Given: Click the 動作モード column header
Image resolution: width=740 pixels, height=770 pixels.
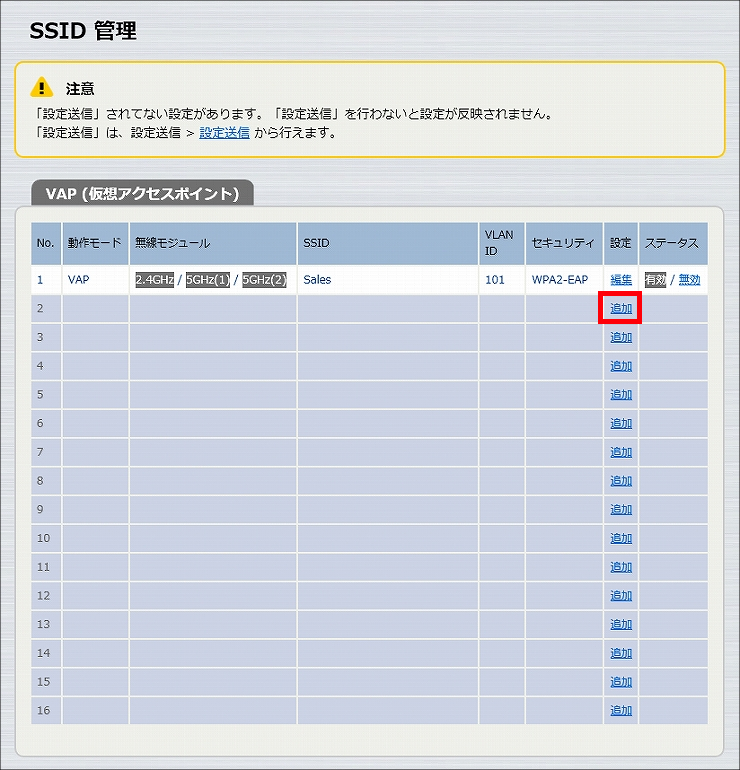Looking at the screenshot, I should 94,243.
